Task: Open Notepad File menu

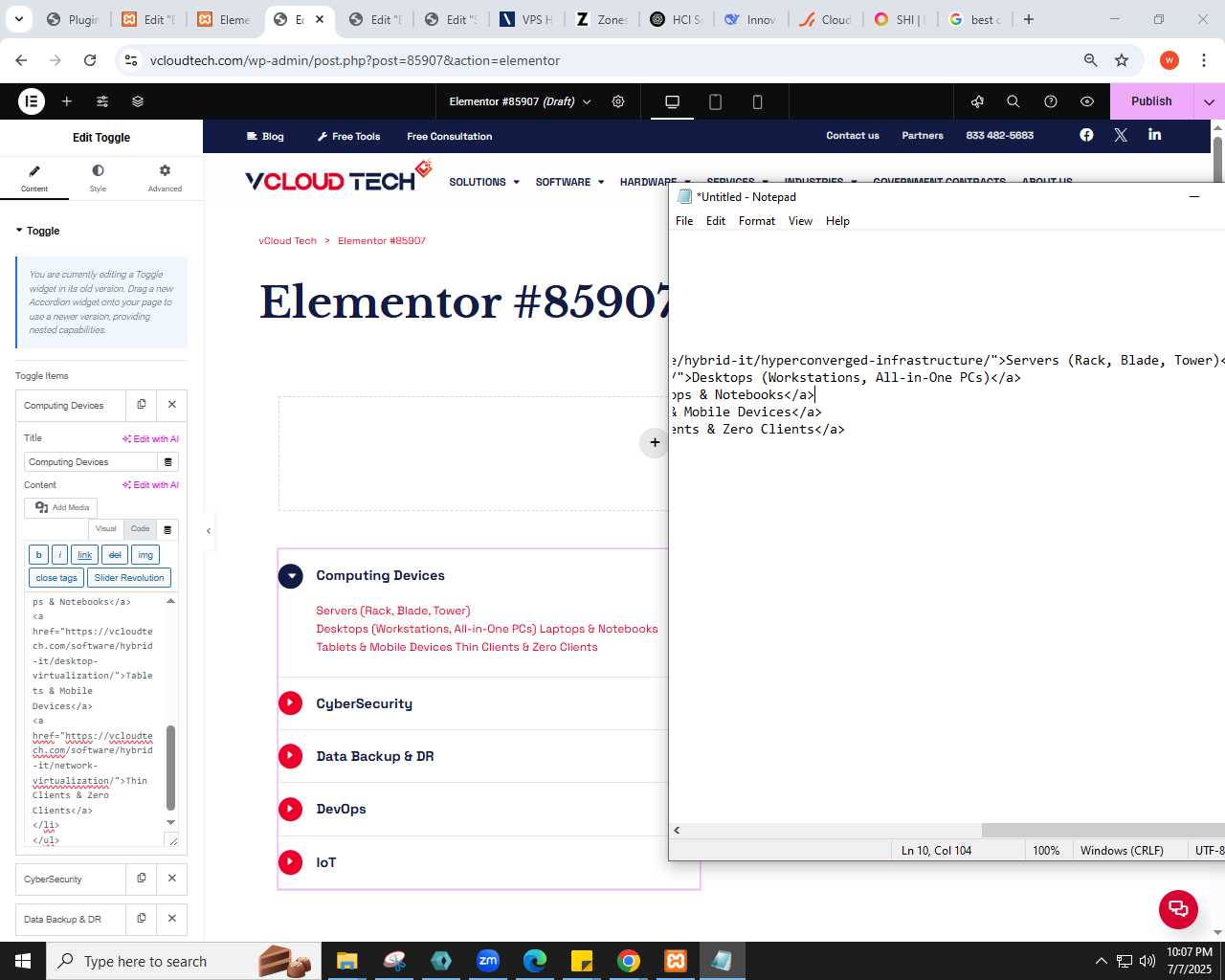Action: (x=684, y=221)
